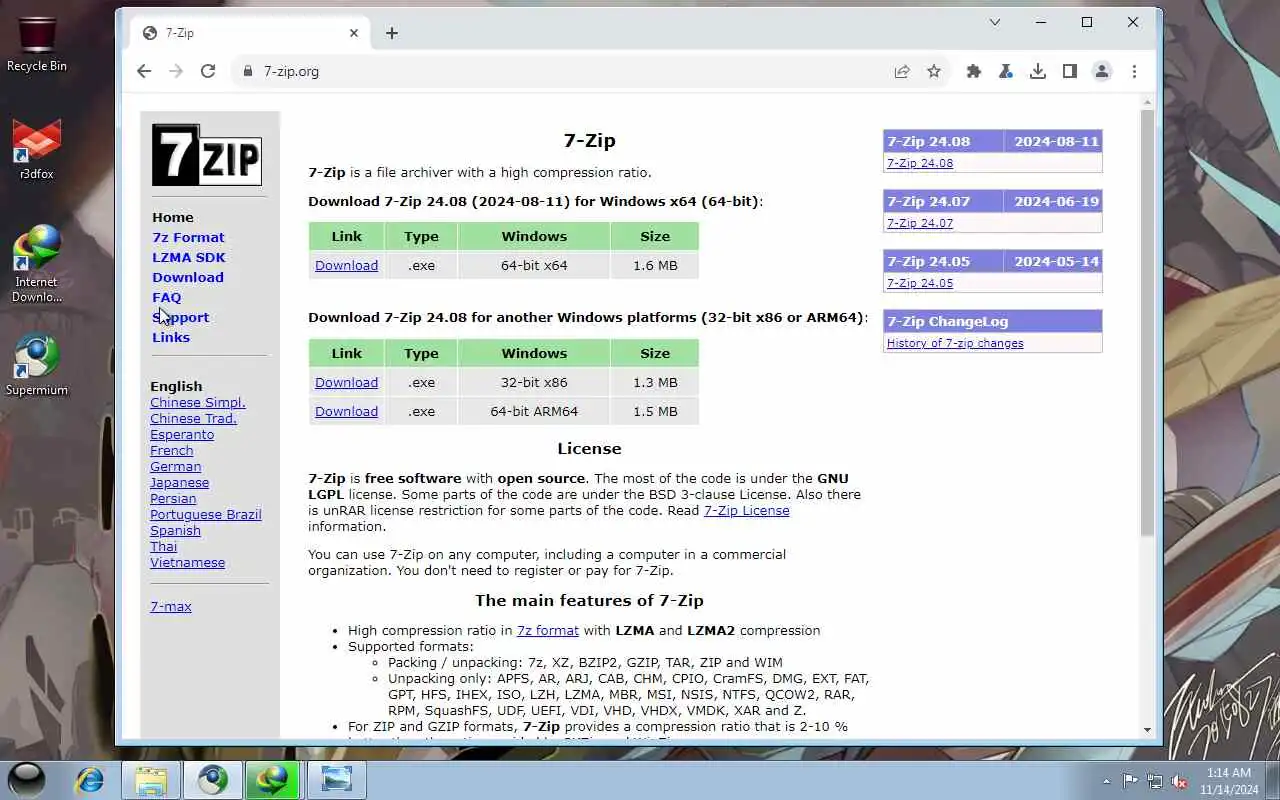Click the taskbar clock showing 1:14 AM
The image size is (1280, 800).
[1229, 781]
